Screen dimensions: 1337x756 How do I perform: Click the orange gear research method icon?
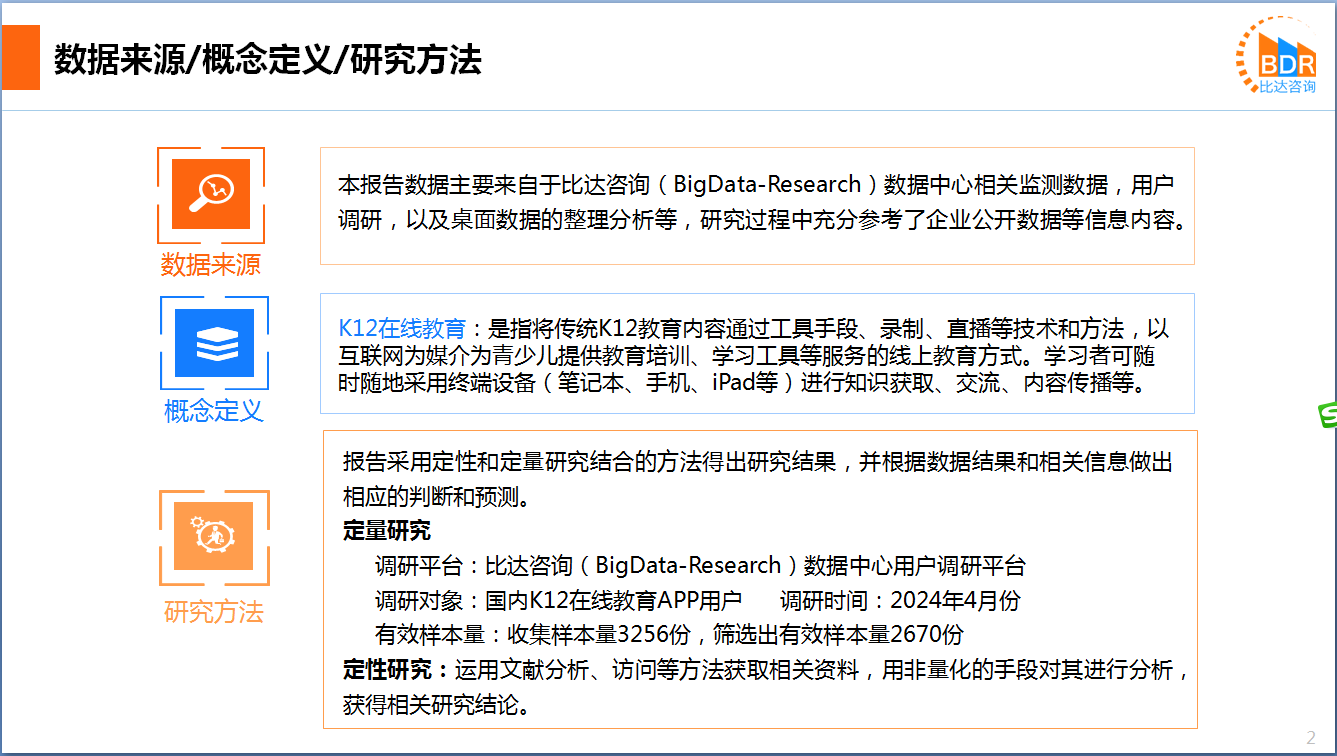coord(214,537)
